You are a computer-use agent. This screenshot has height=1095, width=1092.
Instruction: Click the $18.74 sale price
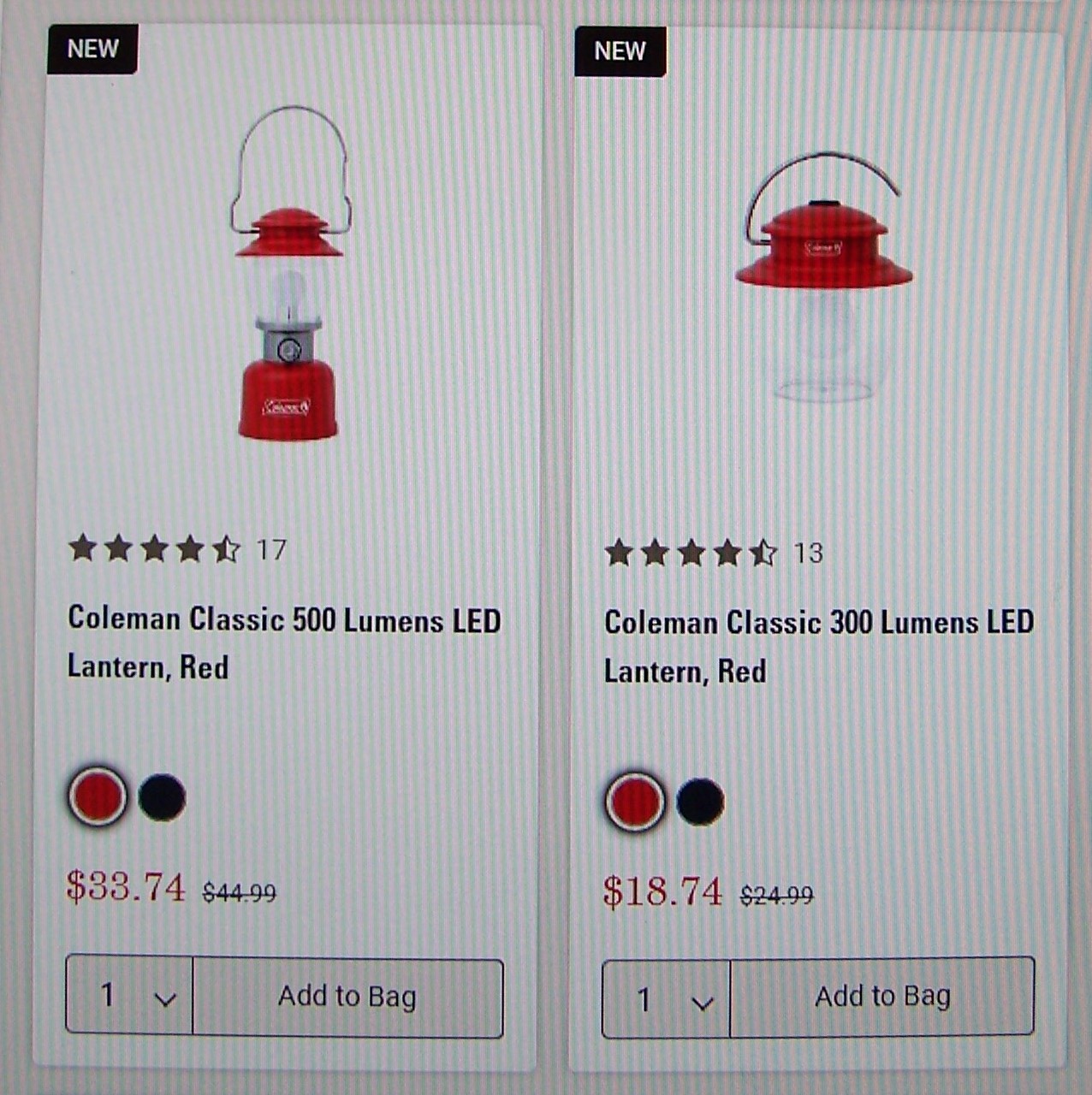click(x=662, y=891)
